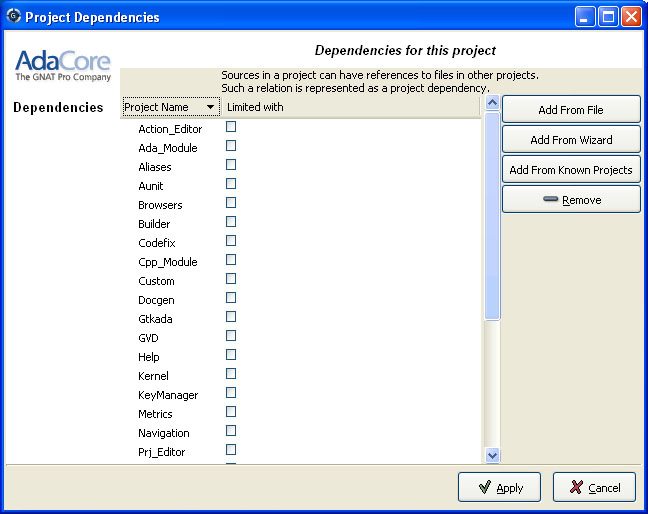
Task: Tick the Limited with checkbox for Gtkada
Action: (231, 317)
